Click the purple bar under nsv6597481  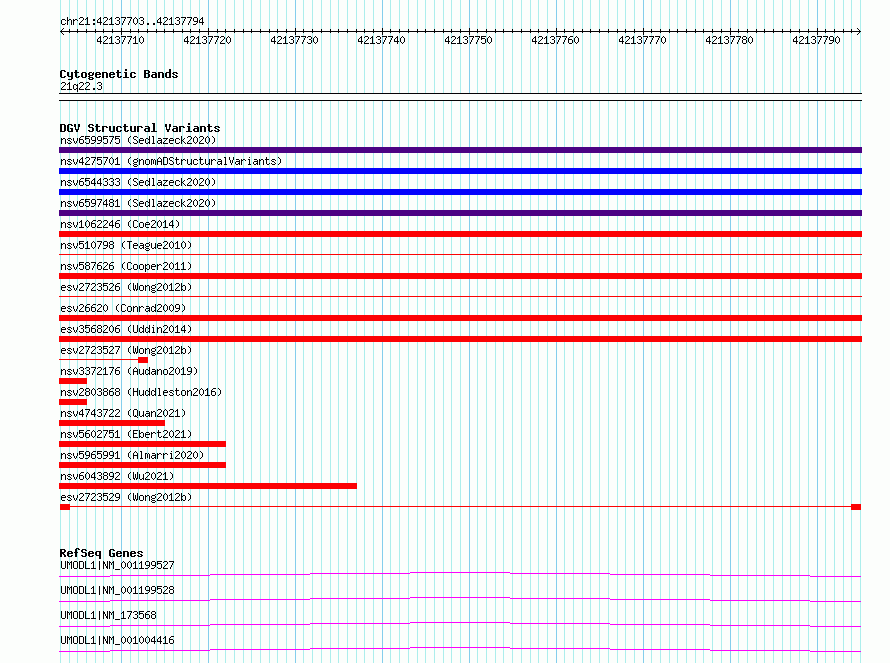[460, 213]
